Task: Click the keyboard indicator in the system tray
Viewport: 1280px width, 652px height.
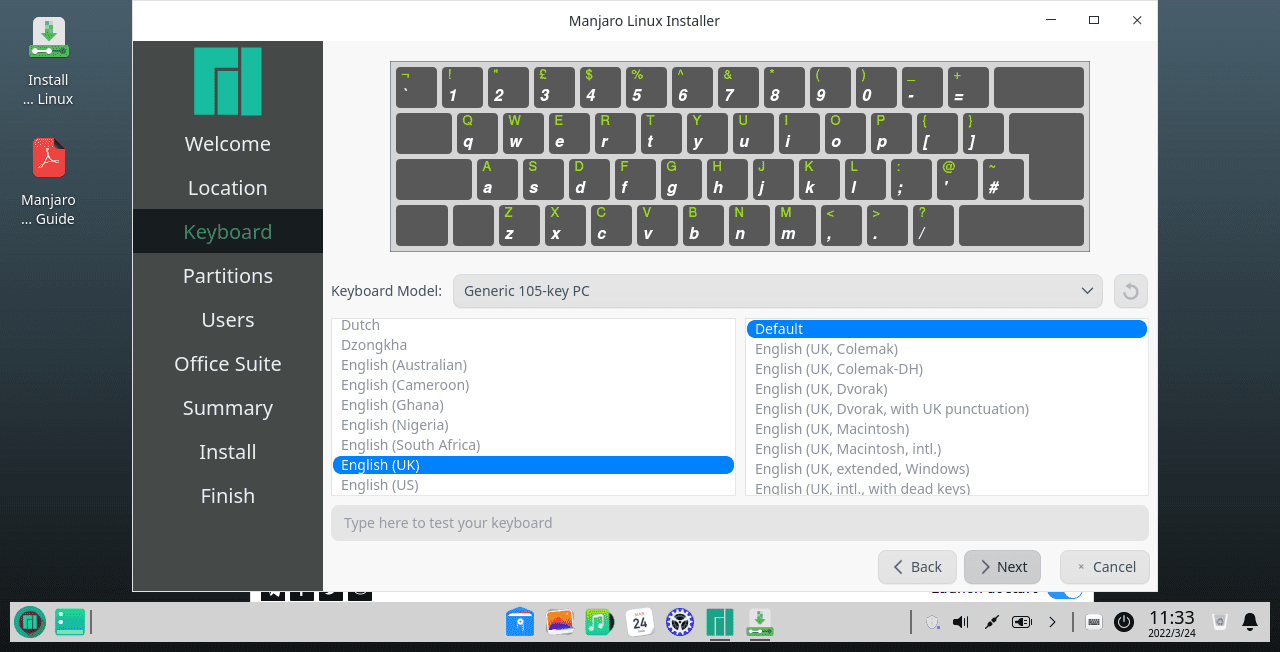Action: pos(1094,622)
